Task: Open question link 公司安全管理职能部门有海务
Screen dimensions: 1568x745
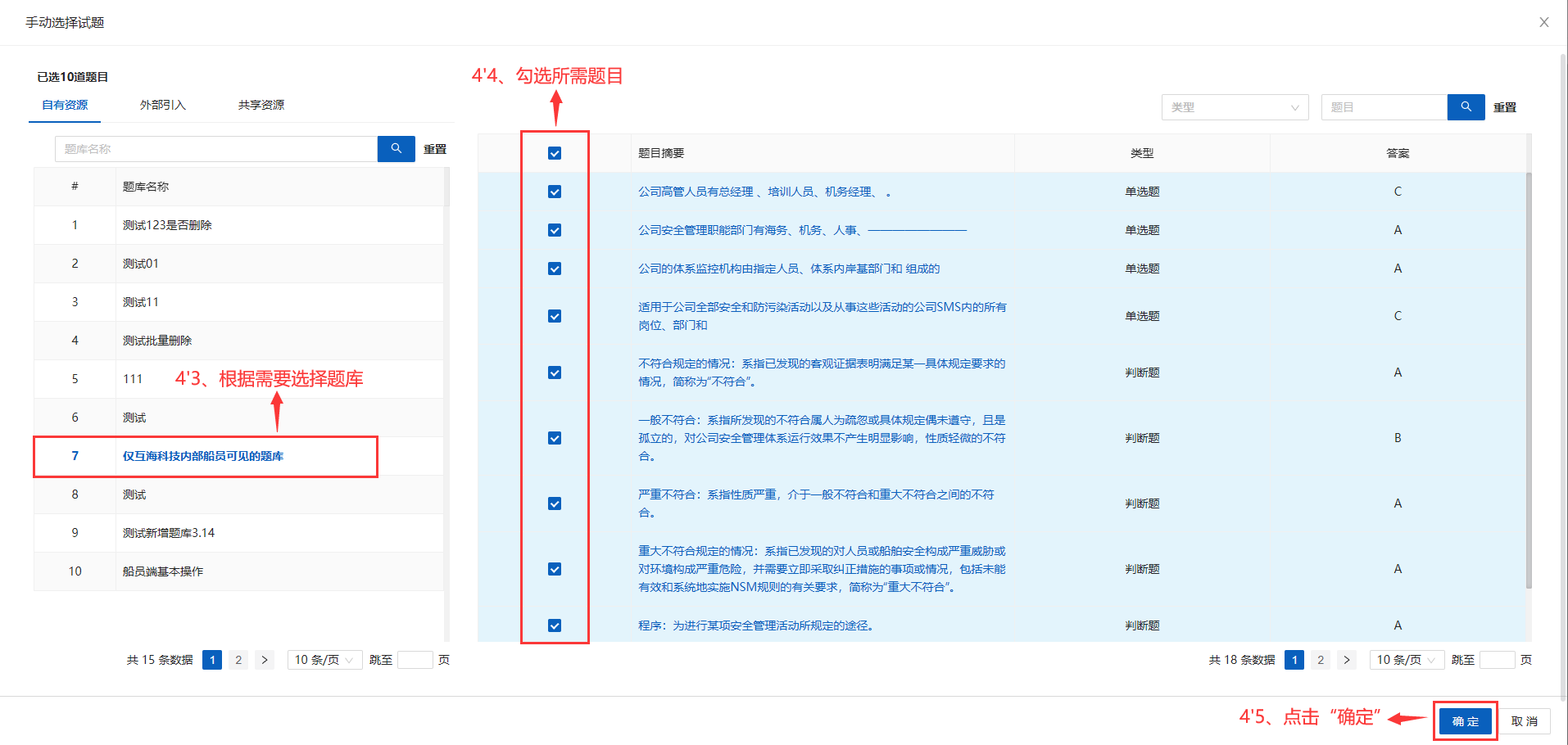Action: click(x=802, y=230)
